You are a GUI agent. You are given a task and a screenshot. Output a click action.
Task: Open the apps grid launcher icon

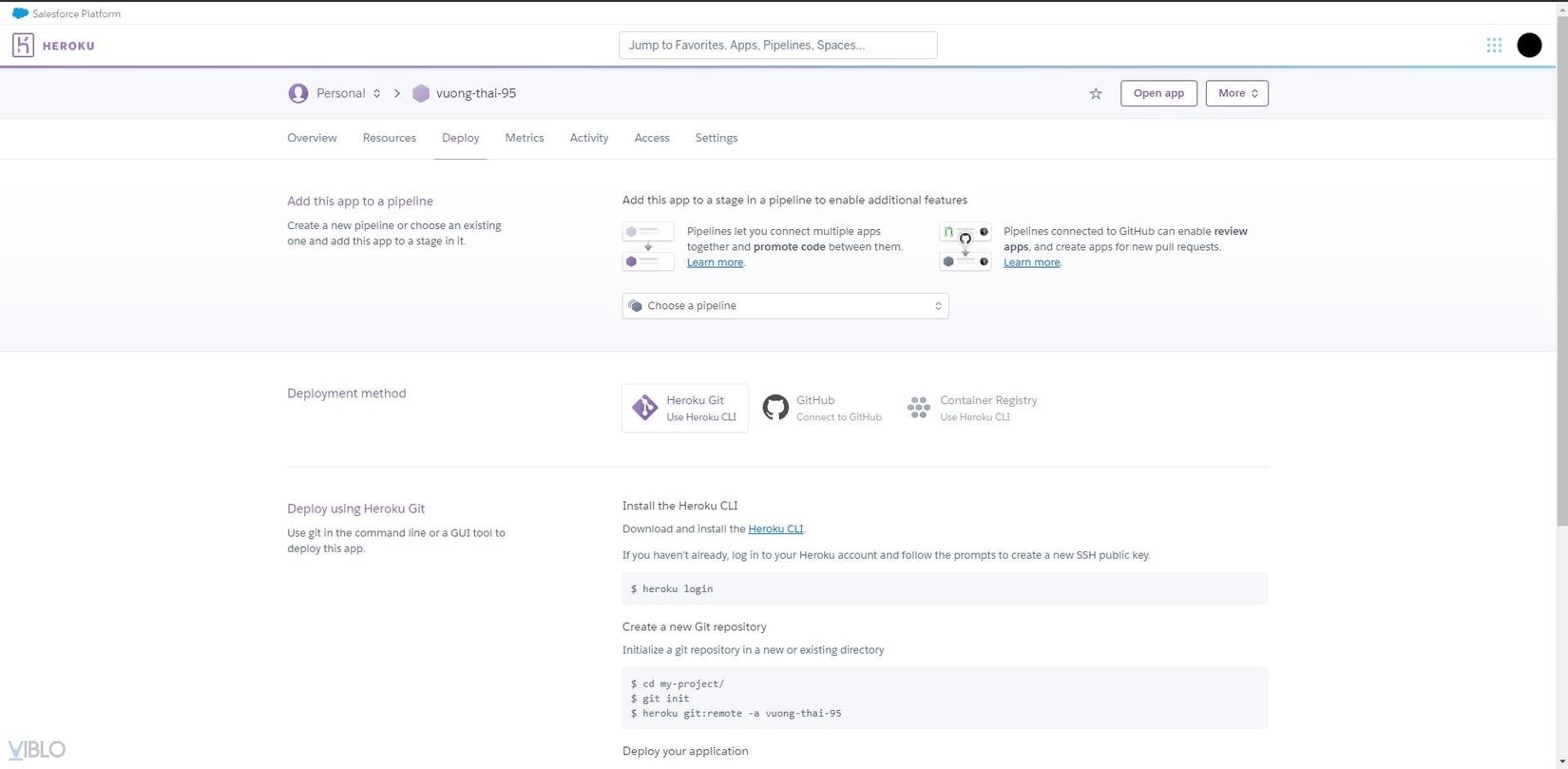(x=1494, y=46)
